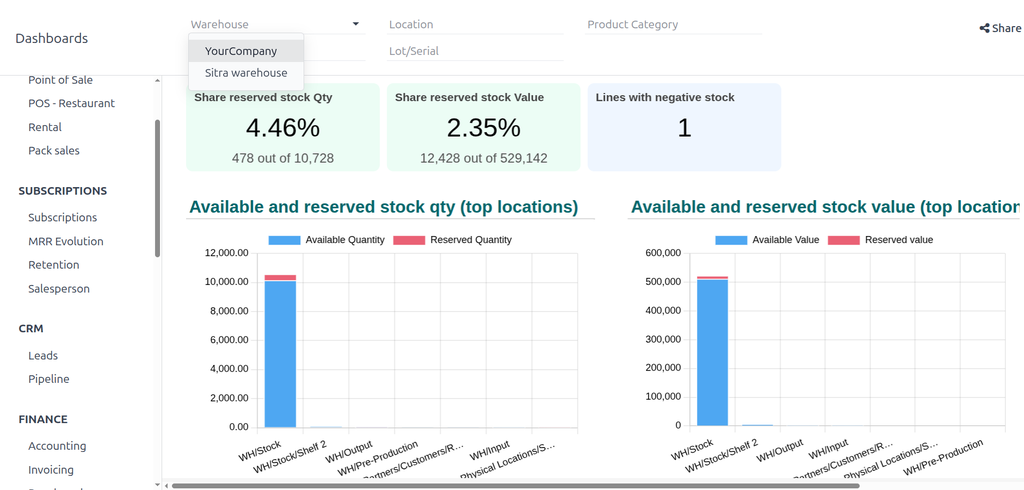Hide Available Value series in legend
The width and height of the screenshot is (1024, 490).
pos(731,240)
